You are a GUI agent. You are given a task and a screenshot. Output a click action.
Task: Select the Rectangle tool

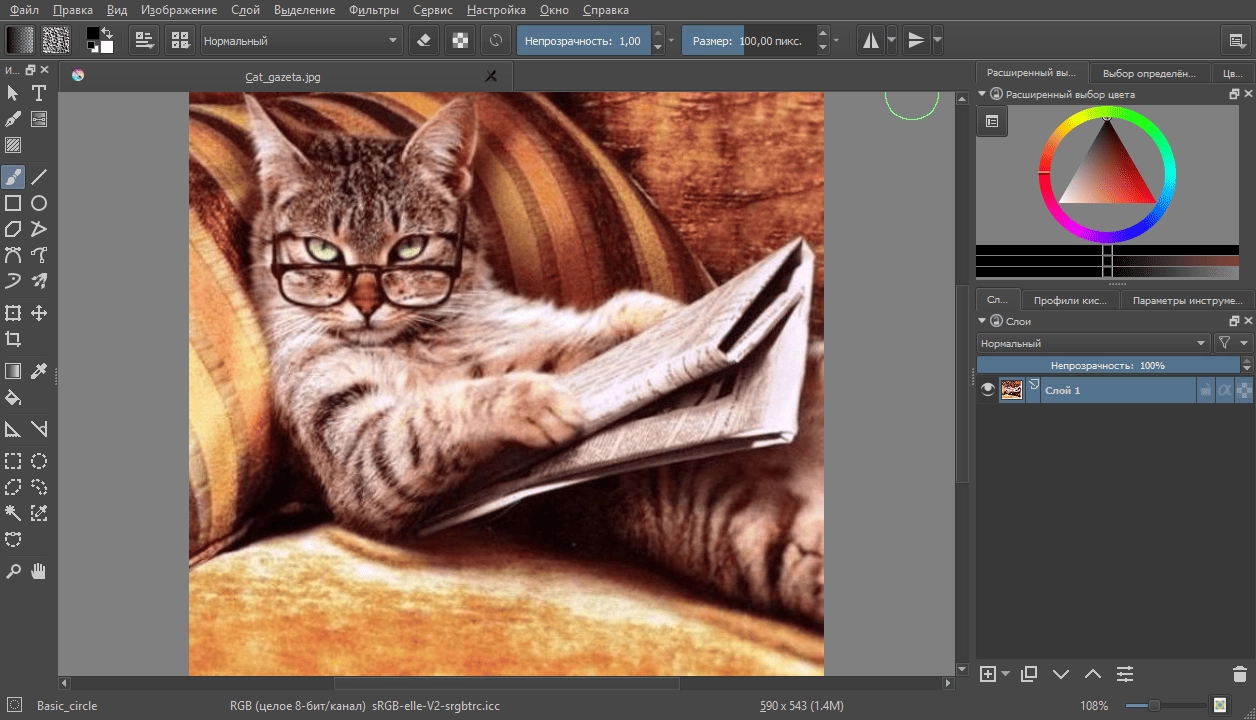click(x=13, y=203)
